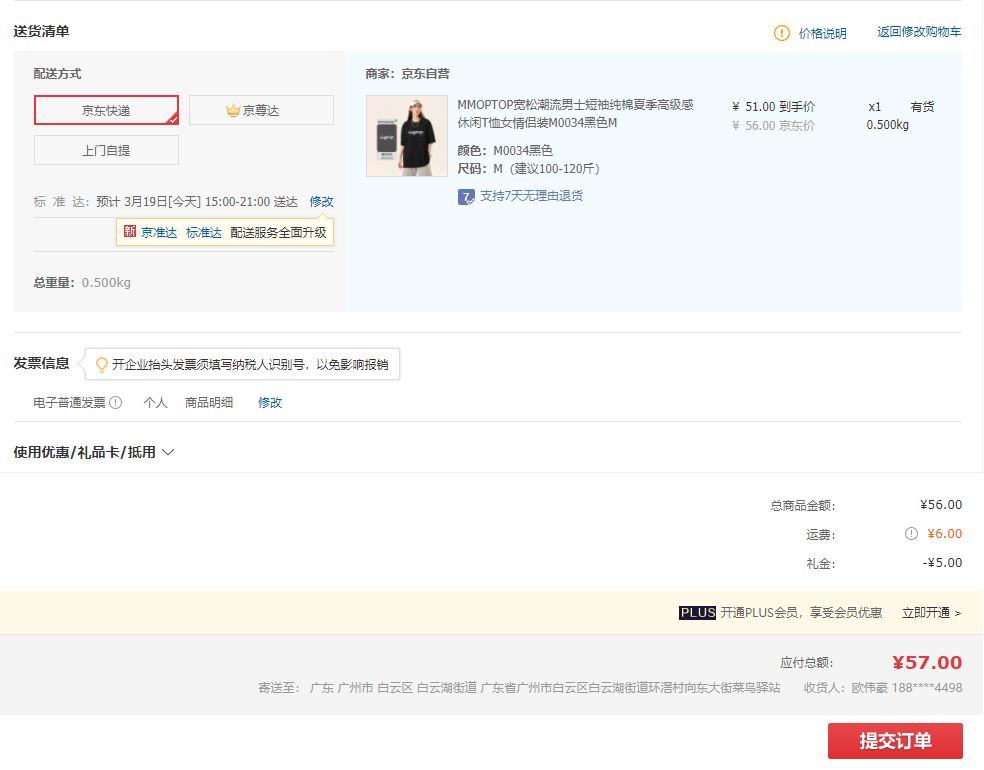
Task: Click the light bulb invoice tip icon
Action: coord(101,365)
